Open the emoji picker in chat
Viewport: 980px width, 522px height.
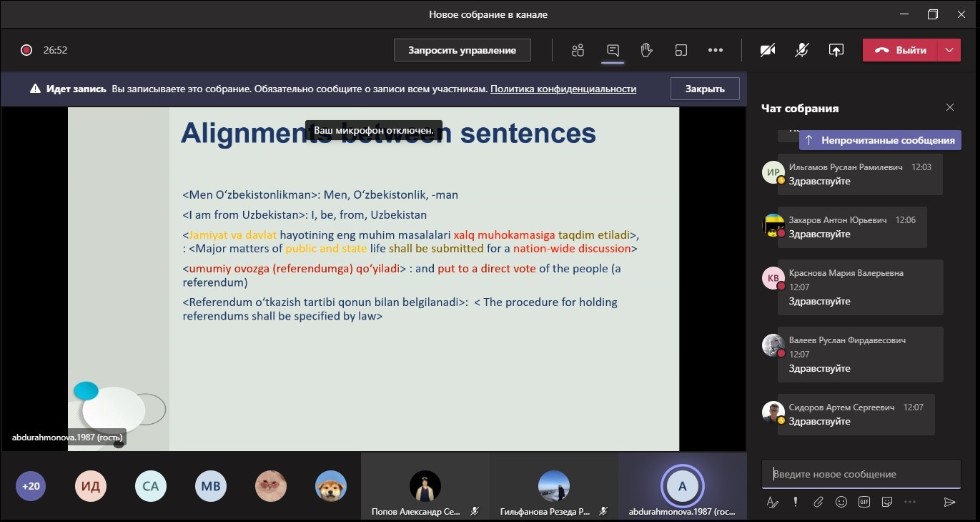841,502
